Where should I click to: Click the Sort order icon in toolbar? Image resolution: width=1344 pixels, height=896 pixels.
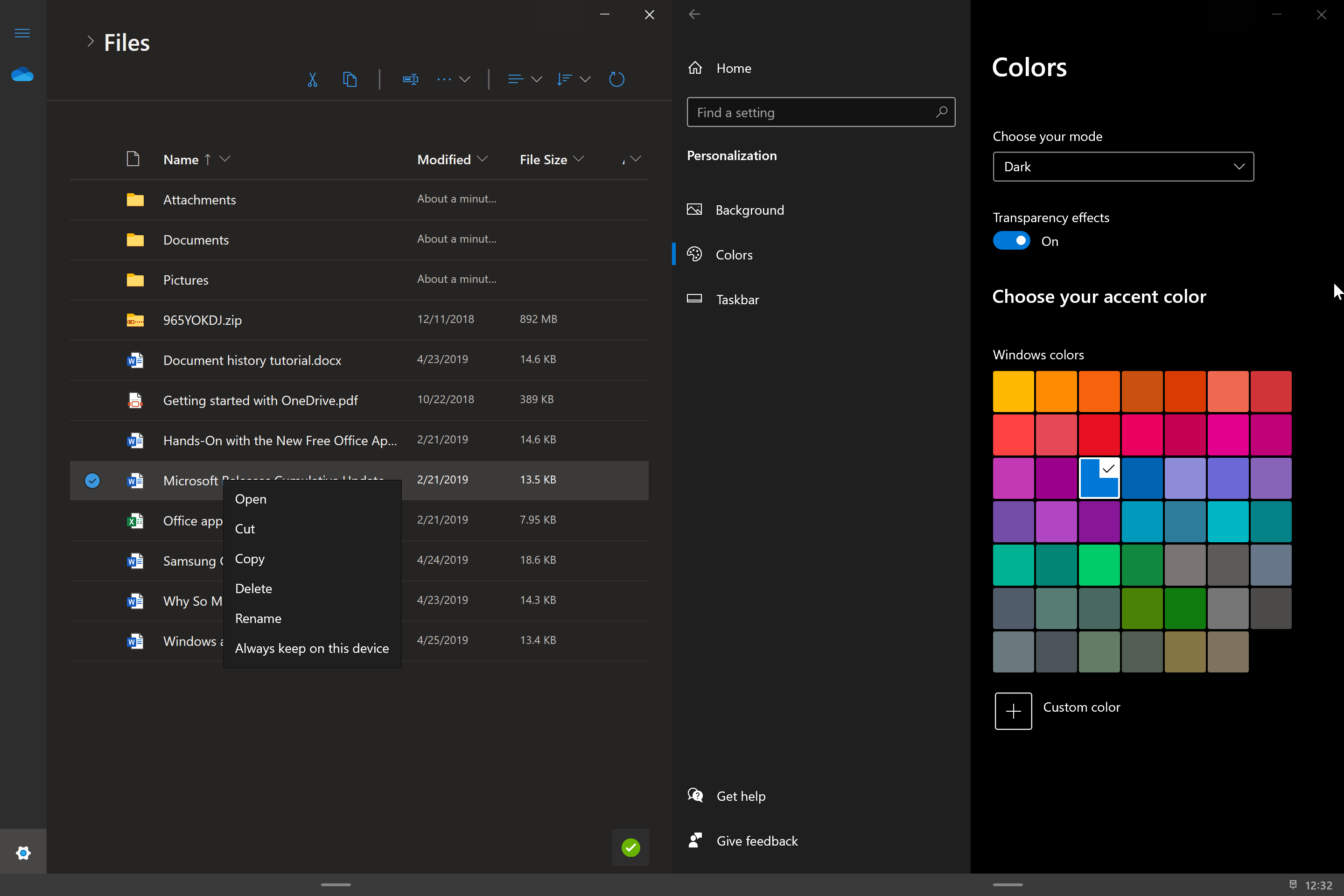pyautogui.click(x=572, y=79)
